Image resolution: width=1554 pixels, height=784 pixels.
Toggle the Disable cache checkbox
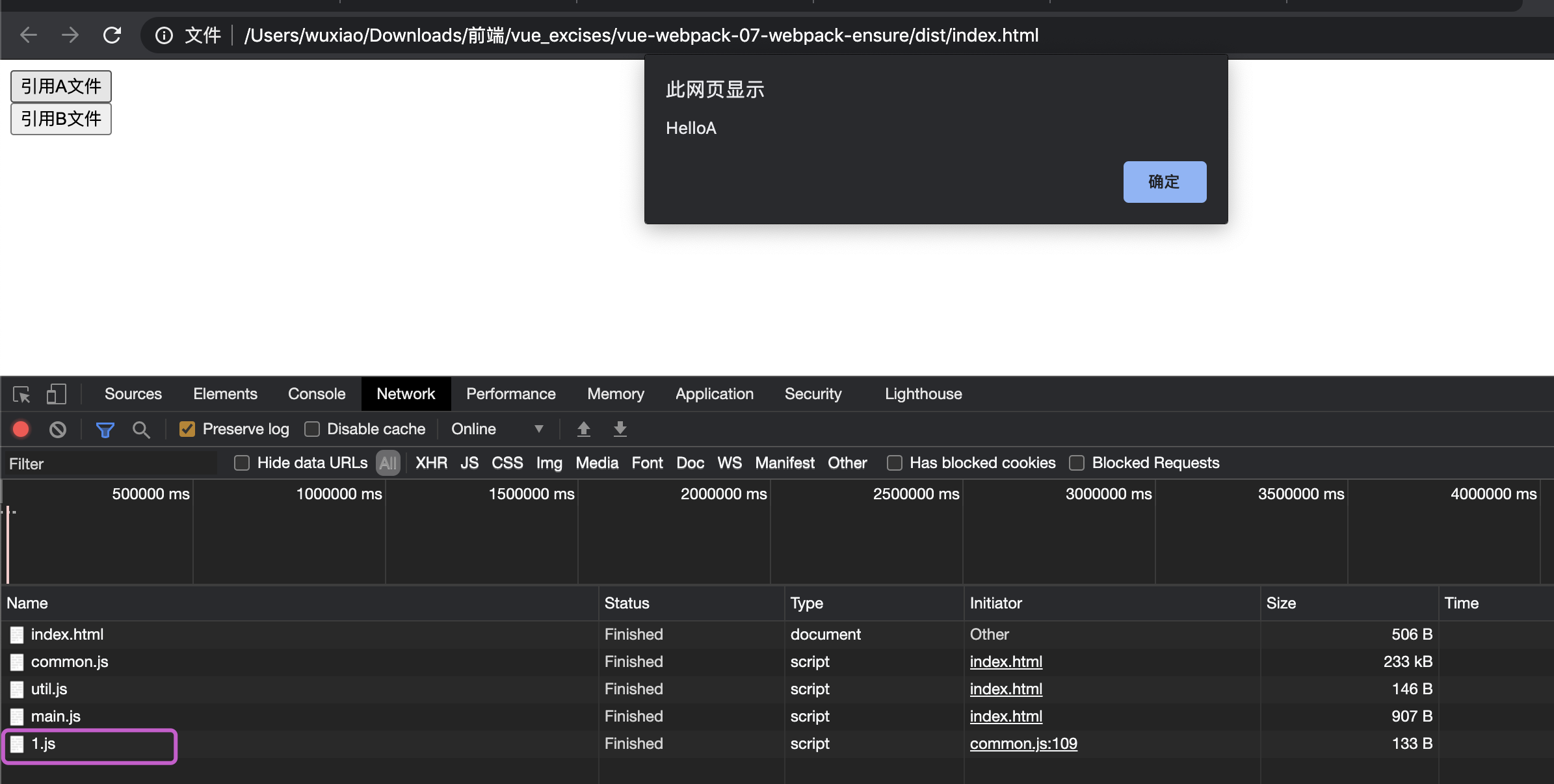click(313, 428)
